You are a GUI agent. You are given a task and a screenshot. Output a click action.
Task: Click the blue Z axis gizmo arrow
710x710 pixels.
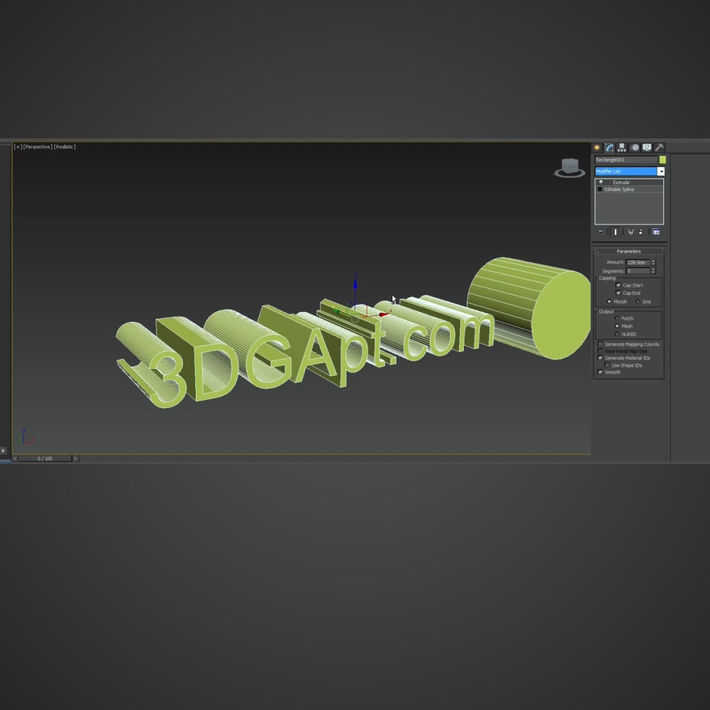click(355, 283)
